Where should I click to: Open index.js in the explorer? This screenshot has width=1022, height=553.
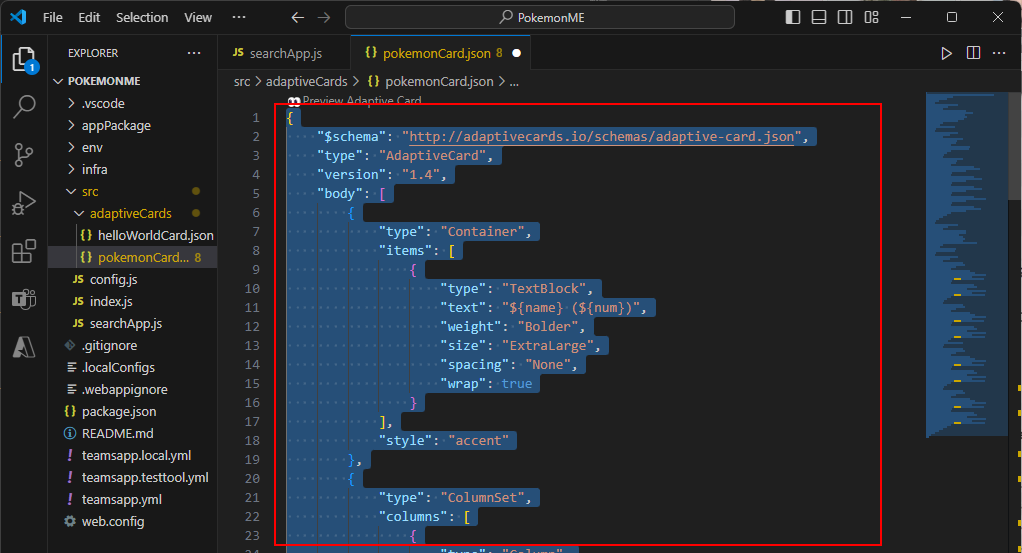[132, 302]
